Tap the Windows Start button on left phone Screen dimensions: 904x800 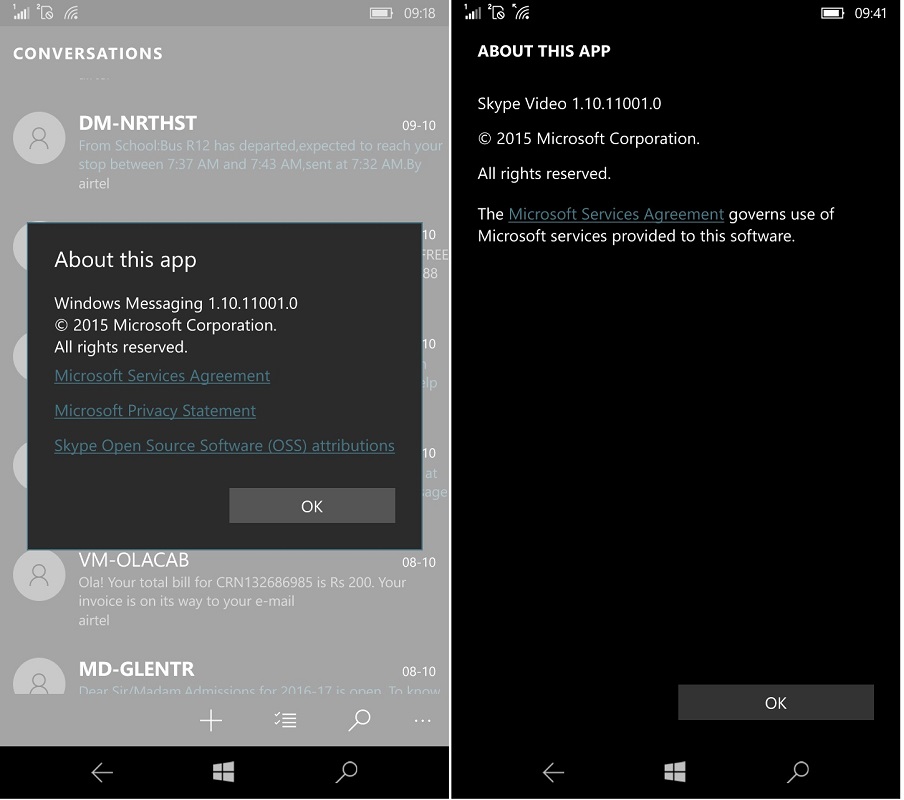pos(223,772)
